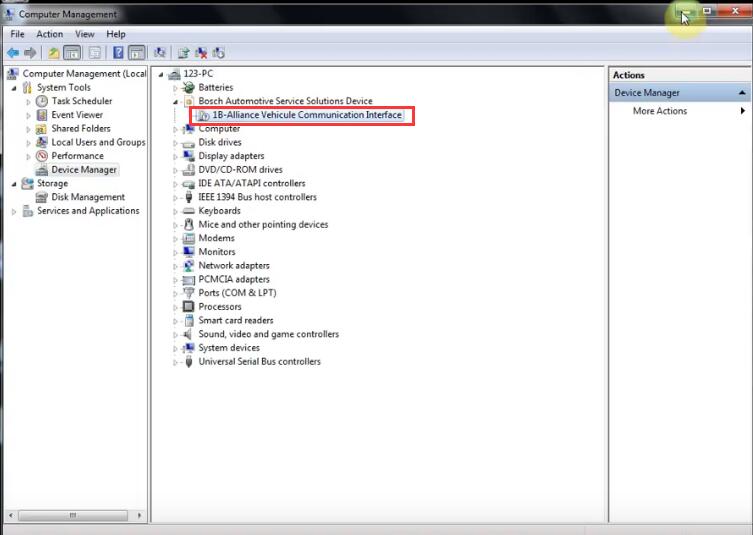Open the Action menu

tap(49, 34)
